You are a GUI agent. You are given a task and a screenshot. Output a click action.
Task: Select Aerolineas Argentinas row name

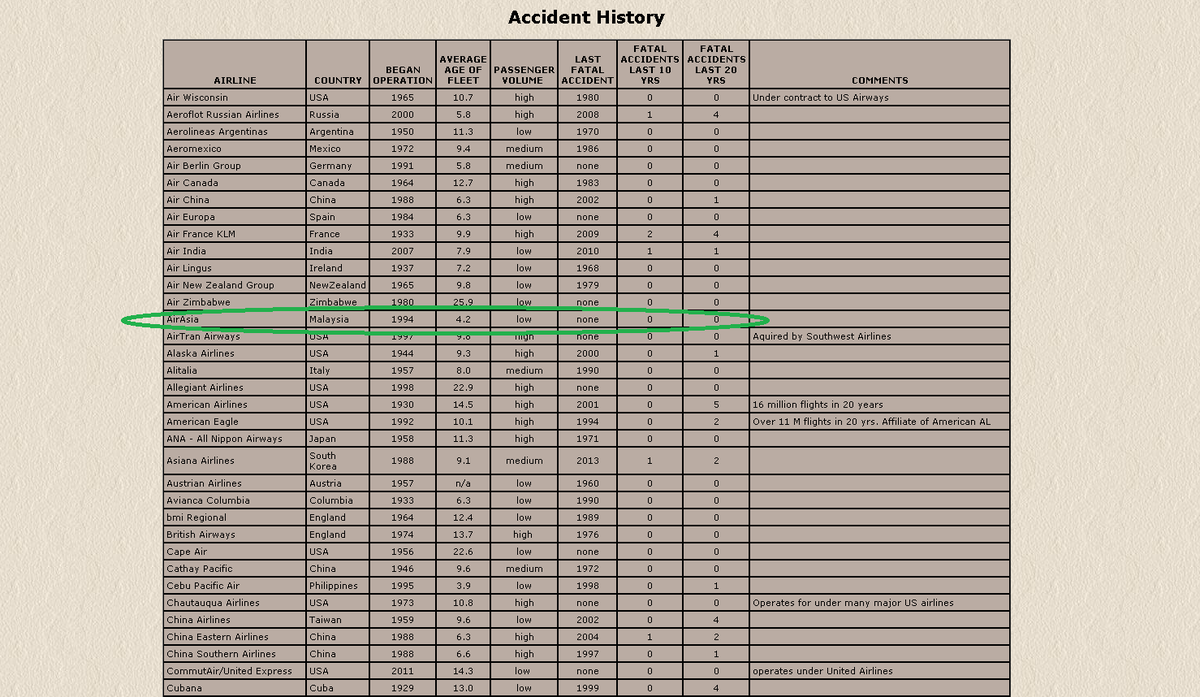217,131
